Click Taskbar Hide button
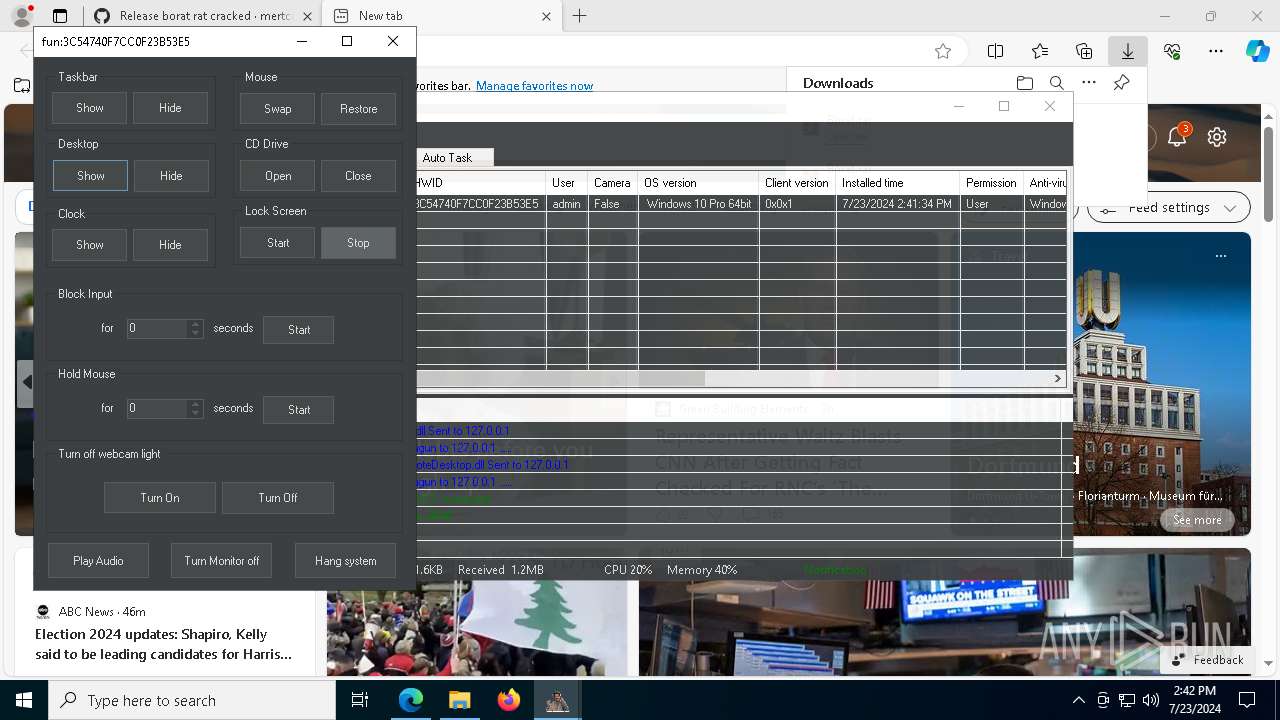1280x720 pixels. [170, 108]
